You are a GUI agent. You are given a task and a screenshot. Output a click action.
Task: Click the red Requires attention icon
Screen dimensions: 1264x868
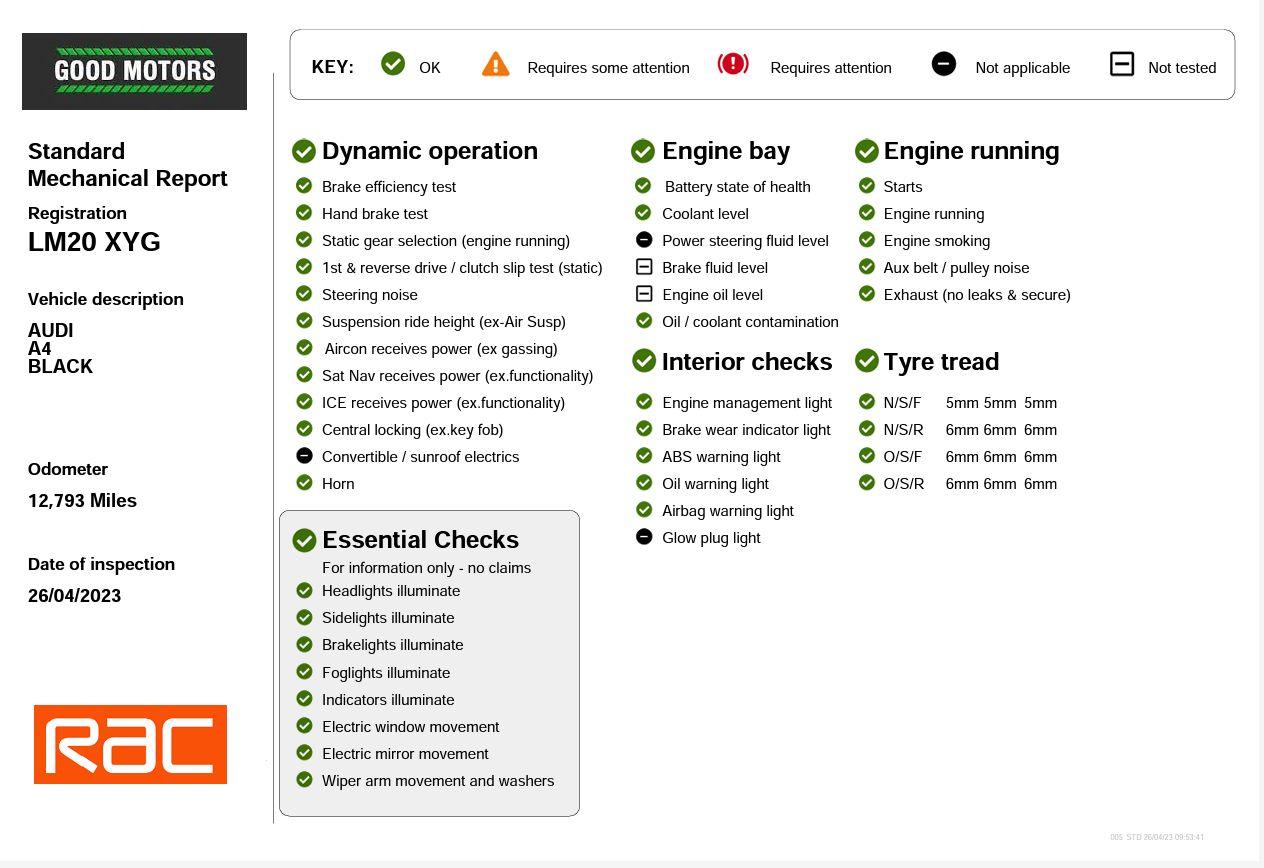coord(733,64)
